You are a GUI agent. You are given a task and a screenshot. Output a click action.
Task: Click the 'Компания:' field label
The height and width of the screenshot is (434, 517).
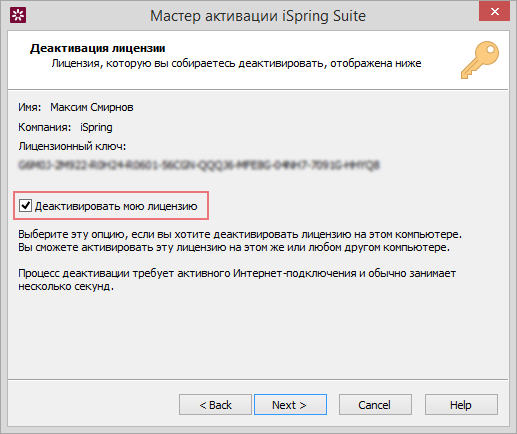44,127
